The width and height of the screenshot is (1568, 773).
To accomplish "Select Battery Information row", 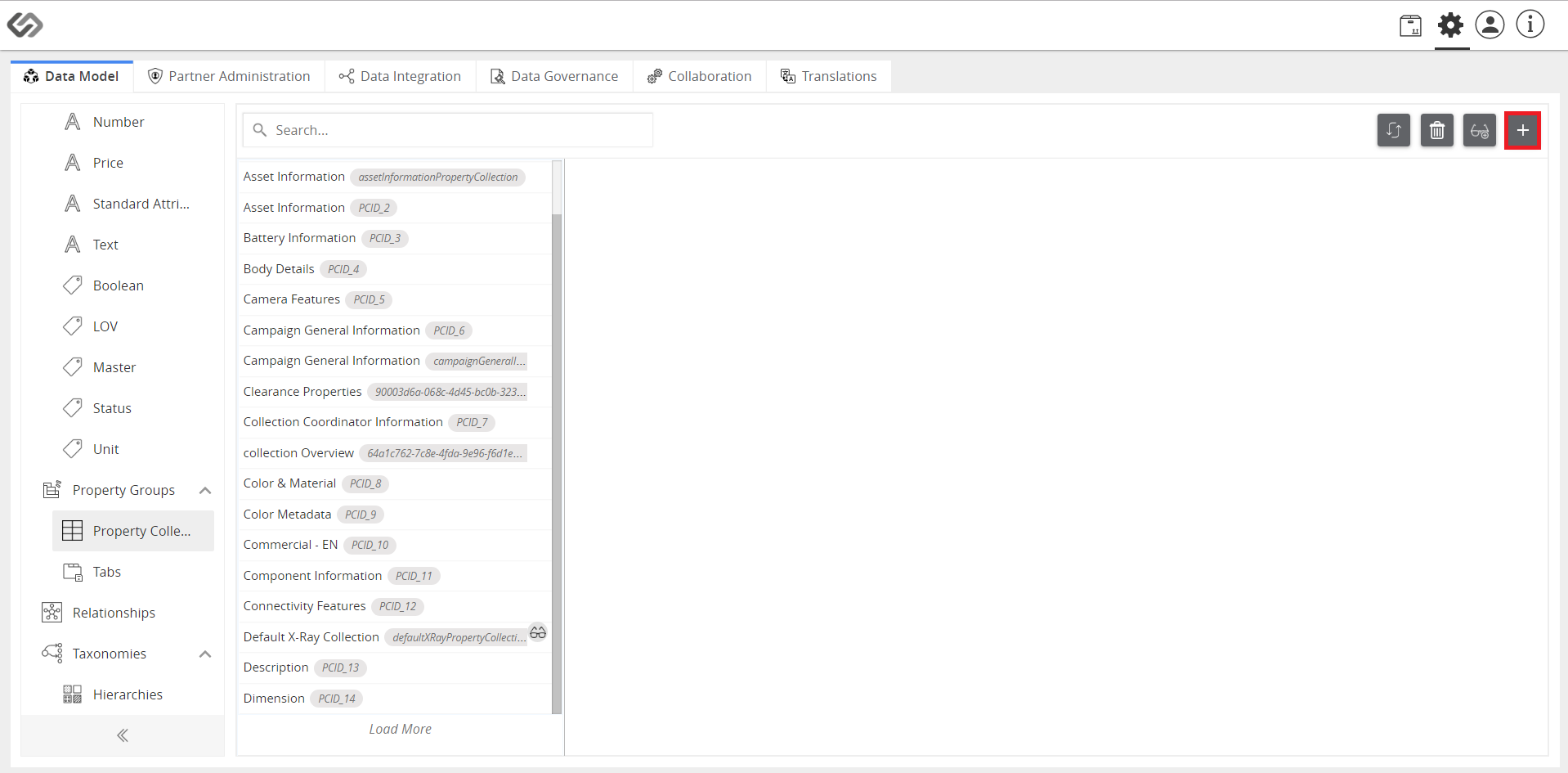I will (x=395, y=238).
